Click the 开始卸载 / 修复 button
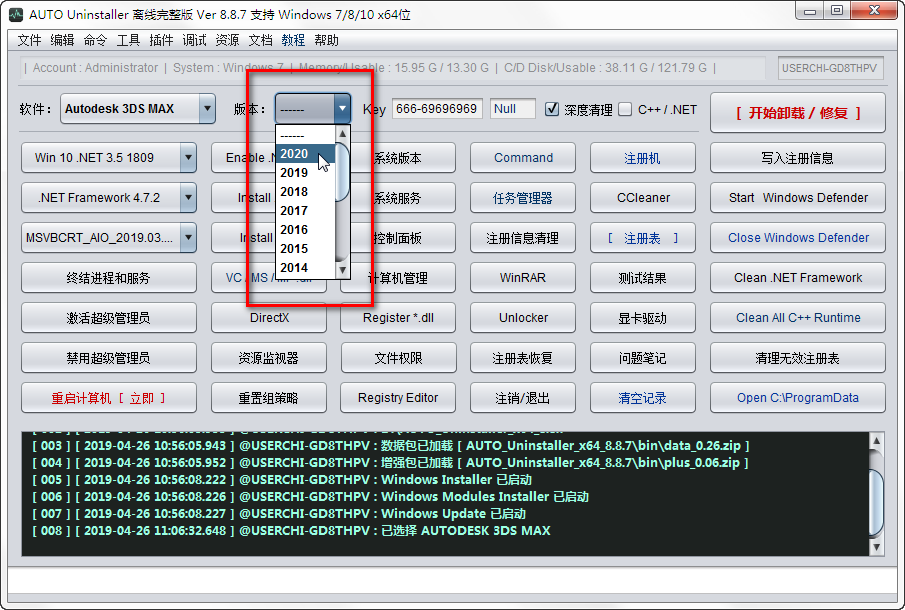Image resolution: width=905 pixels, height=610 pixels. 798,113
